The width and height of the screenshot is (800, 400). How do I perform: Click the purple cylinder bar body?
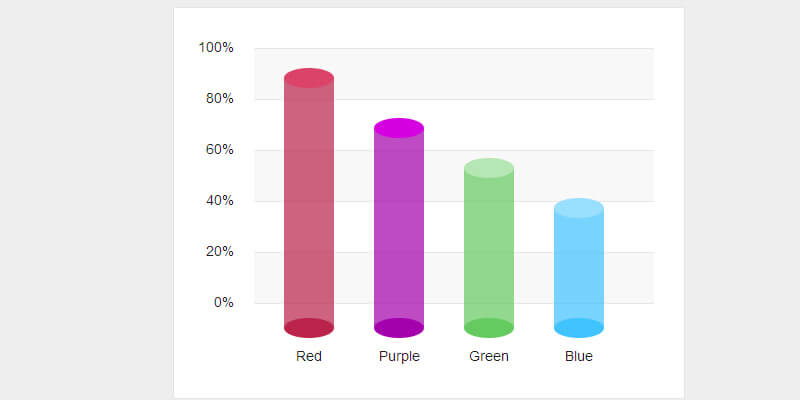399,228
